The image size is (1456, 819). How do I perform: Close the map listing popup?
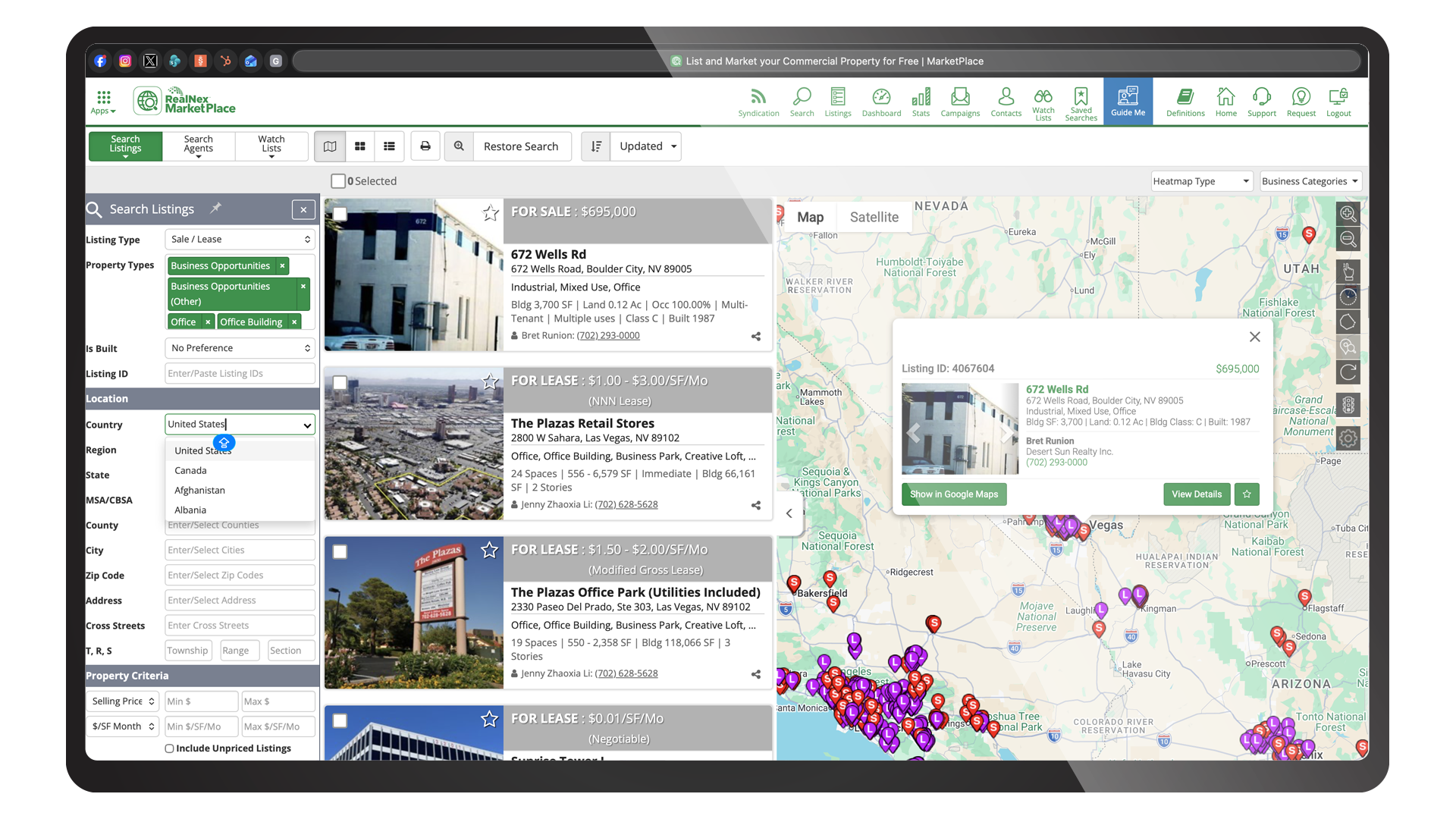tap(1255, 337)
